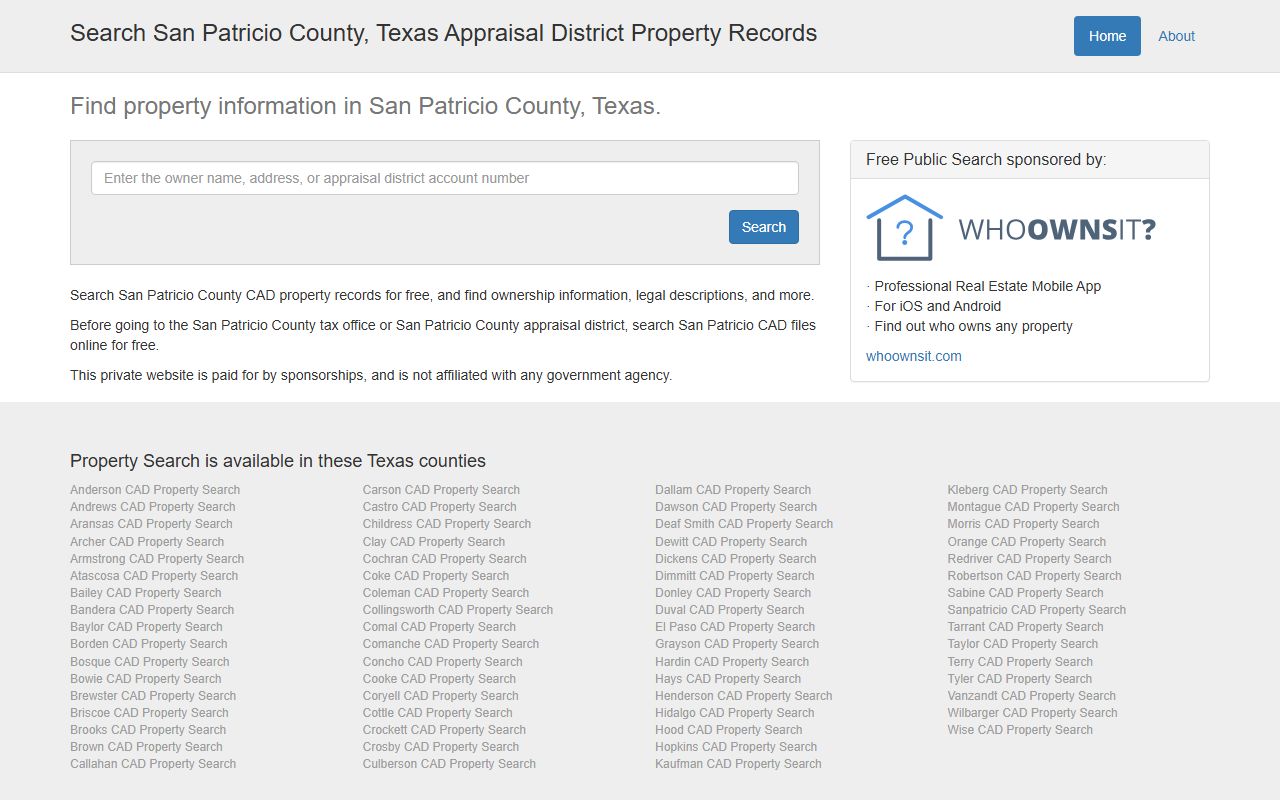Viewport: 1280px width, 800px height.
Task: Open the Home nav tab
Action: pyautogui.click(x=1107, y=36)
